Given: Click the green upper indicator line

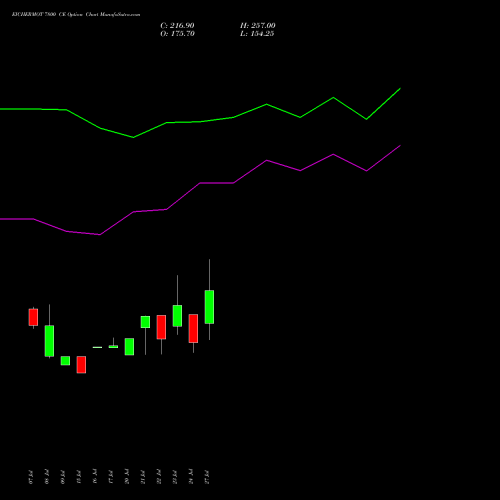Looking at the screenshot, I should coord(200,122).
